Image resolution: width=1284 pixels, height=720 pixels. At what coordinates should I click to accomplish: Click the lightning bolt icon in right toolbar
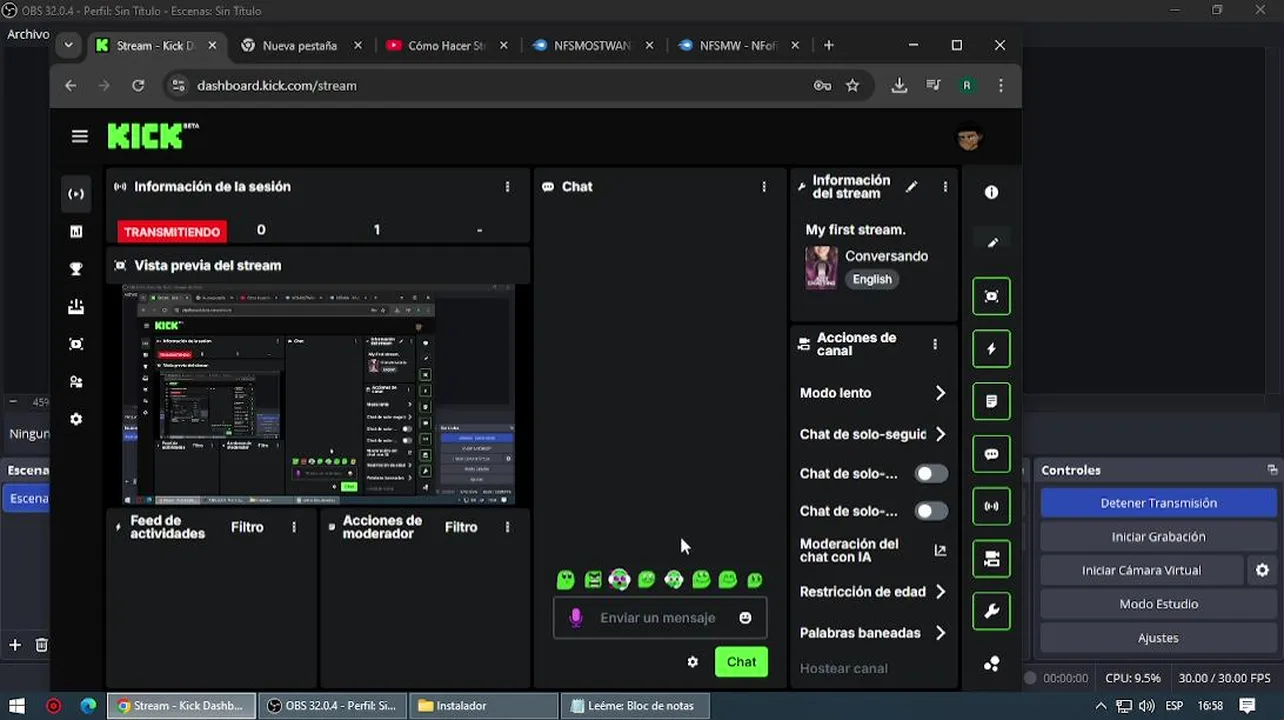pos(991,348)
